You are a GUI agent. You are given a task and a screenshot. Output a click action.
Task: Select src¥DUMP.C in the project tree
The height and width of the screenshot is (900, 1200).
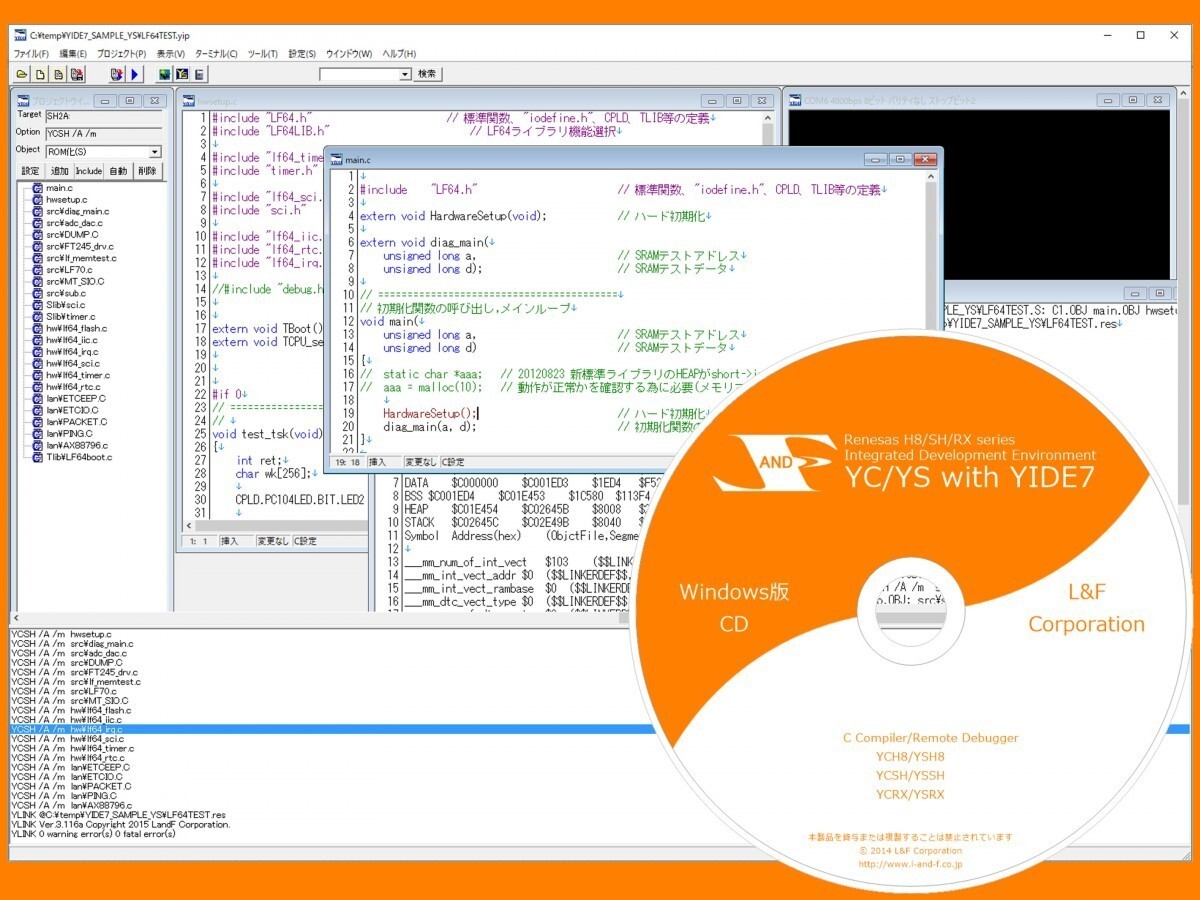pos(67,235)
